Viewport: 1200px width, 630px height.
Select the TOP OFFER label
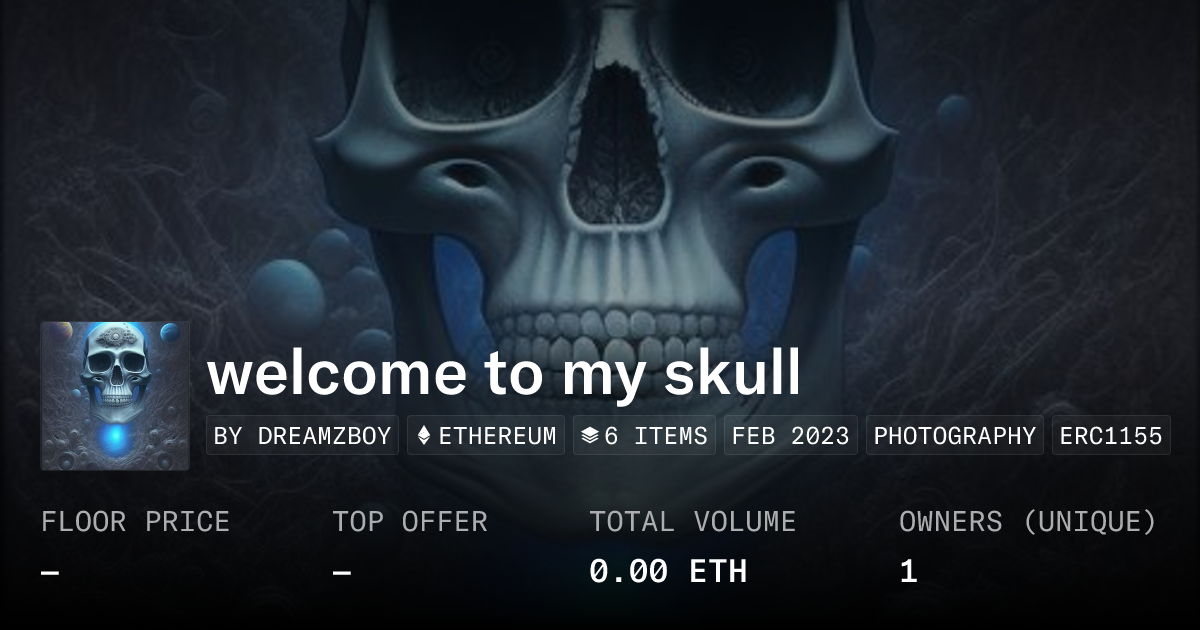(410, 522)
